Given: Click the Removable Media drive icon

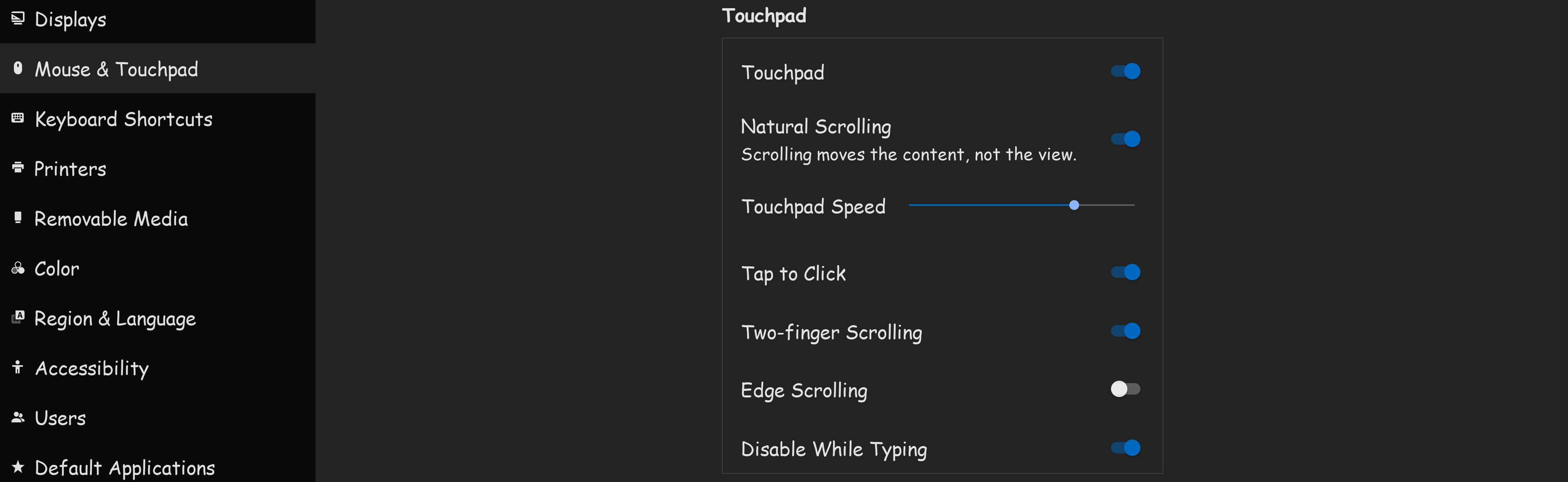Looking at the screenshot, I should tap(18, 217).
